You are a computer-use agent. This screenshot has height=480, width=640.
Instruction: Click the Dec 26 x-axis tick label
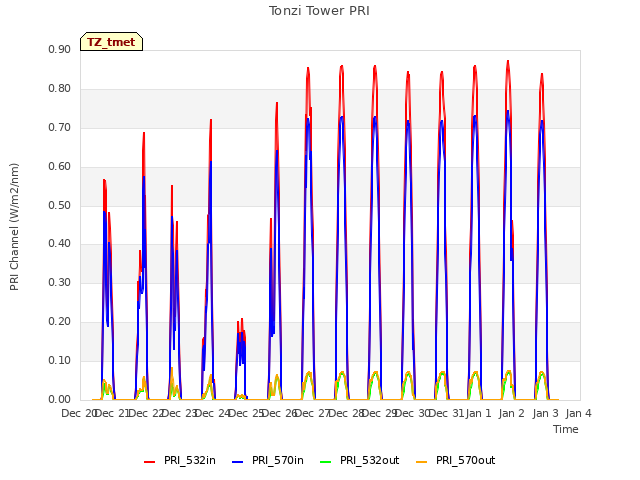280,413
